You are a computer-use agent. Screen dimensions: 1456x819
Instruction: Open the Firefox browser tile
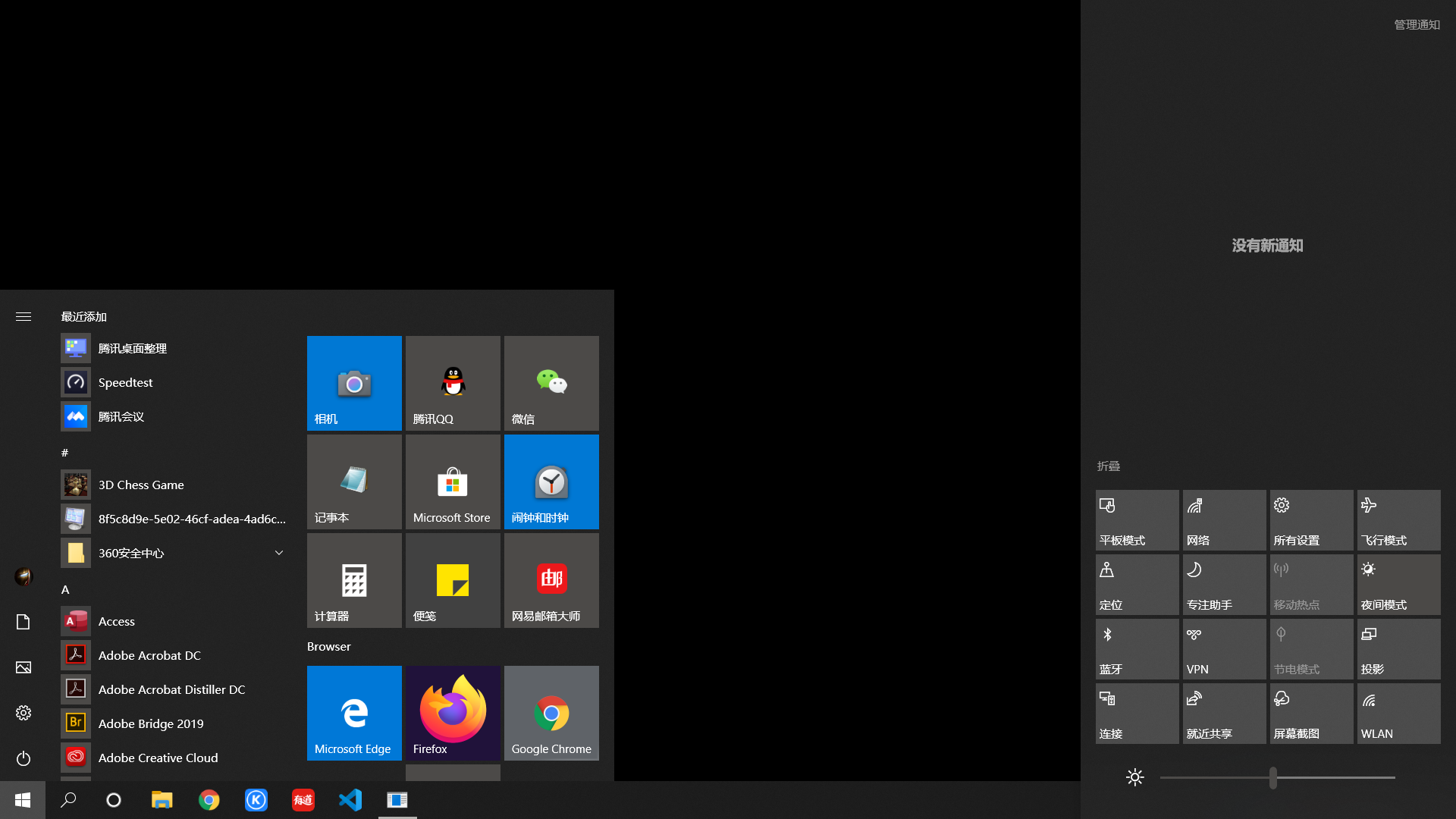coord(453,713)
